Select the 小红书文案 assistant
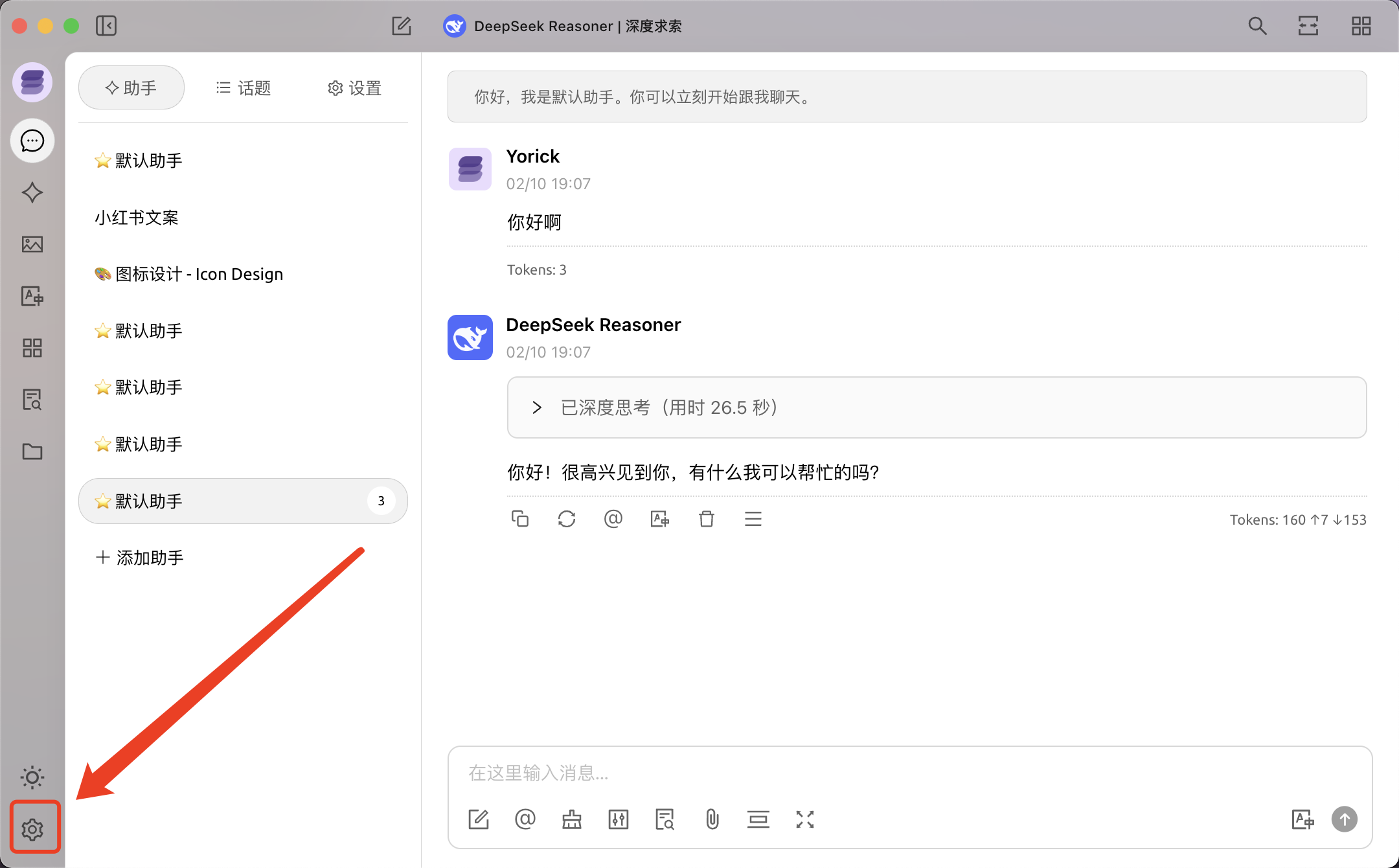 pyautogui.click(x=243, y=218)
